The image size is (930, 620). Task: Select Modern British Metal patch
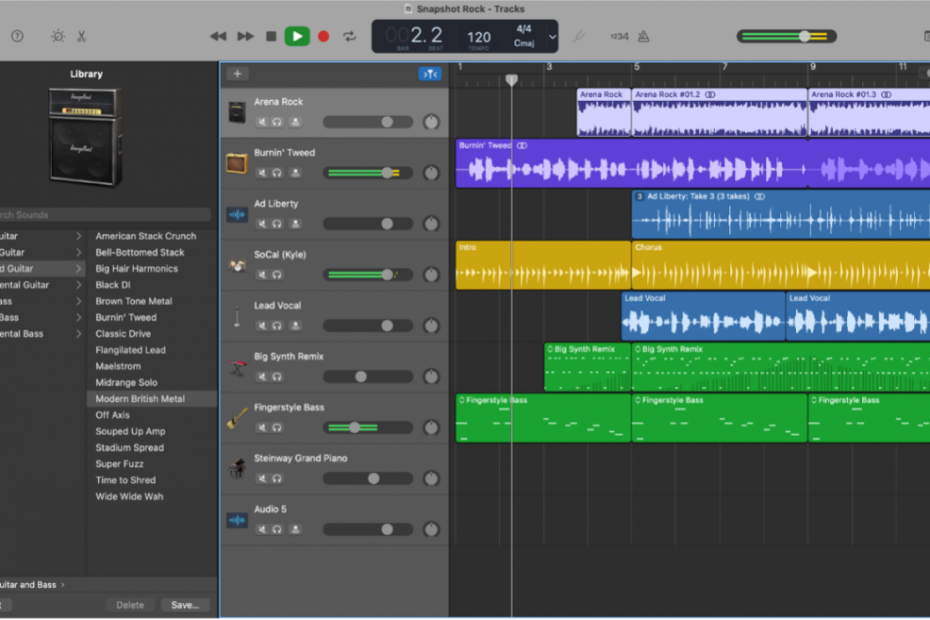coord(140,398)
